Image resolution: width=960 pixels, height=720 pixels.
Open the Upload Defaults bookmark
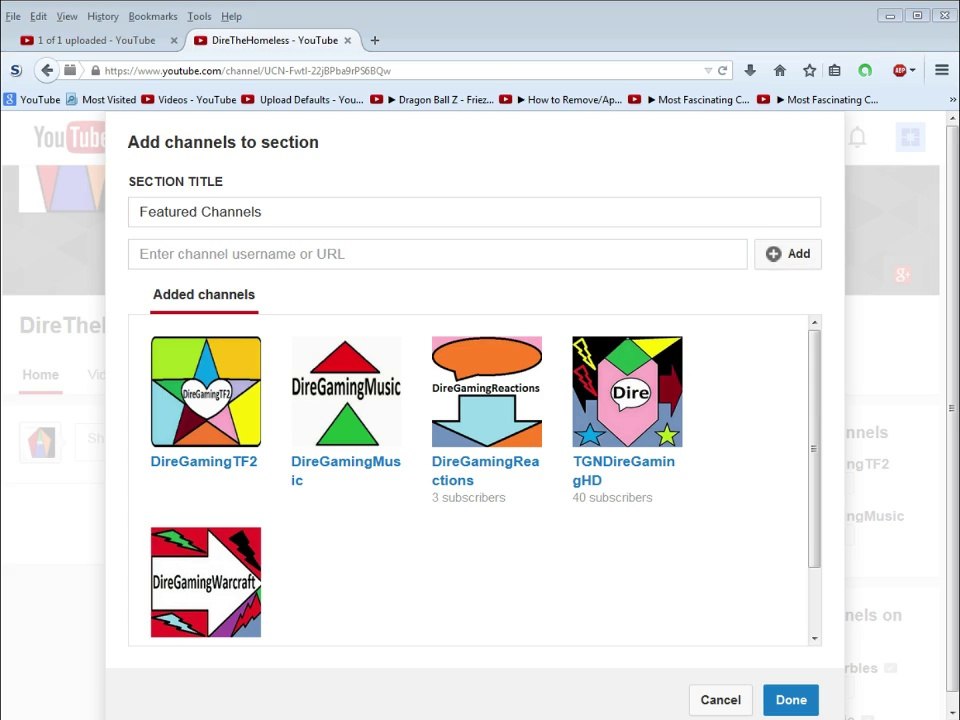coord(302,99)
